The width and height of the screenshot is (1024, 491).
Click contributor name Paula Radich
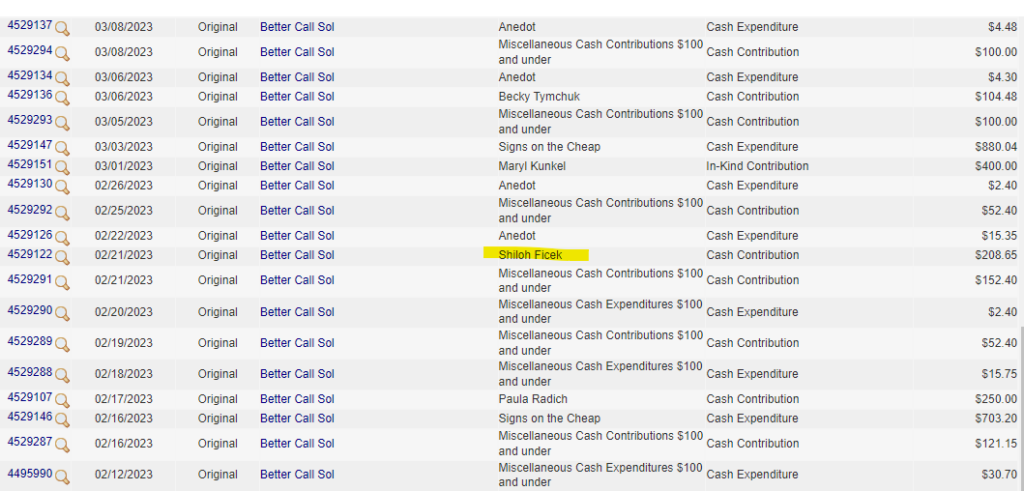tap(533, 399)
